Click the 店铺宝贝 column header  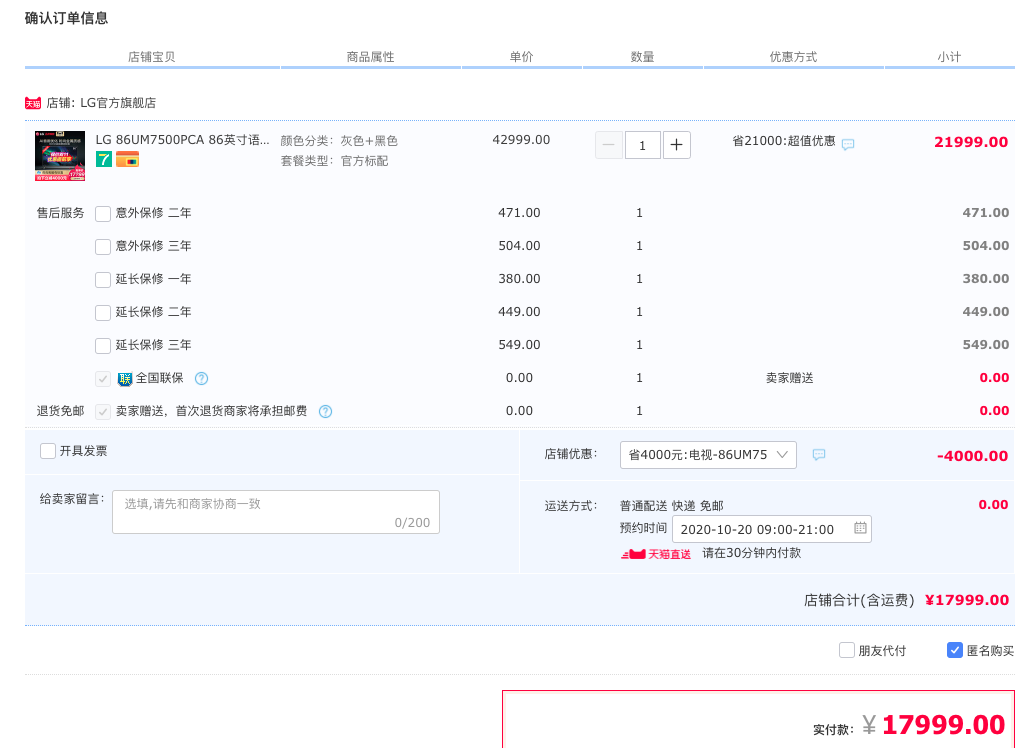[152, 57]
